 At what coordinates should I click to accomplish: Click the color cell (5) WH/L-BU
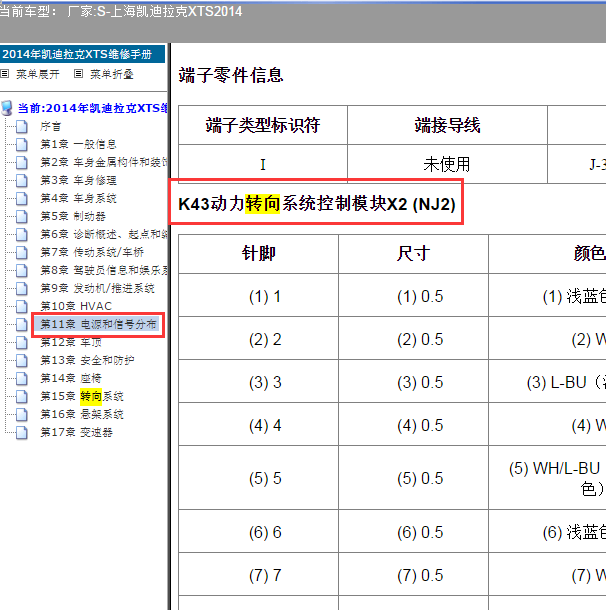[547, 478]
